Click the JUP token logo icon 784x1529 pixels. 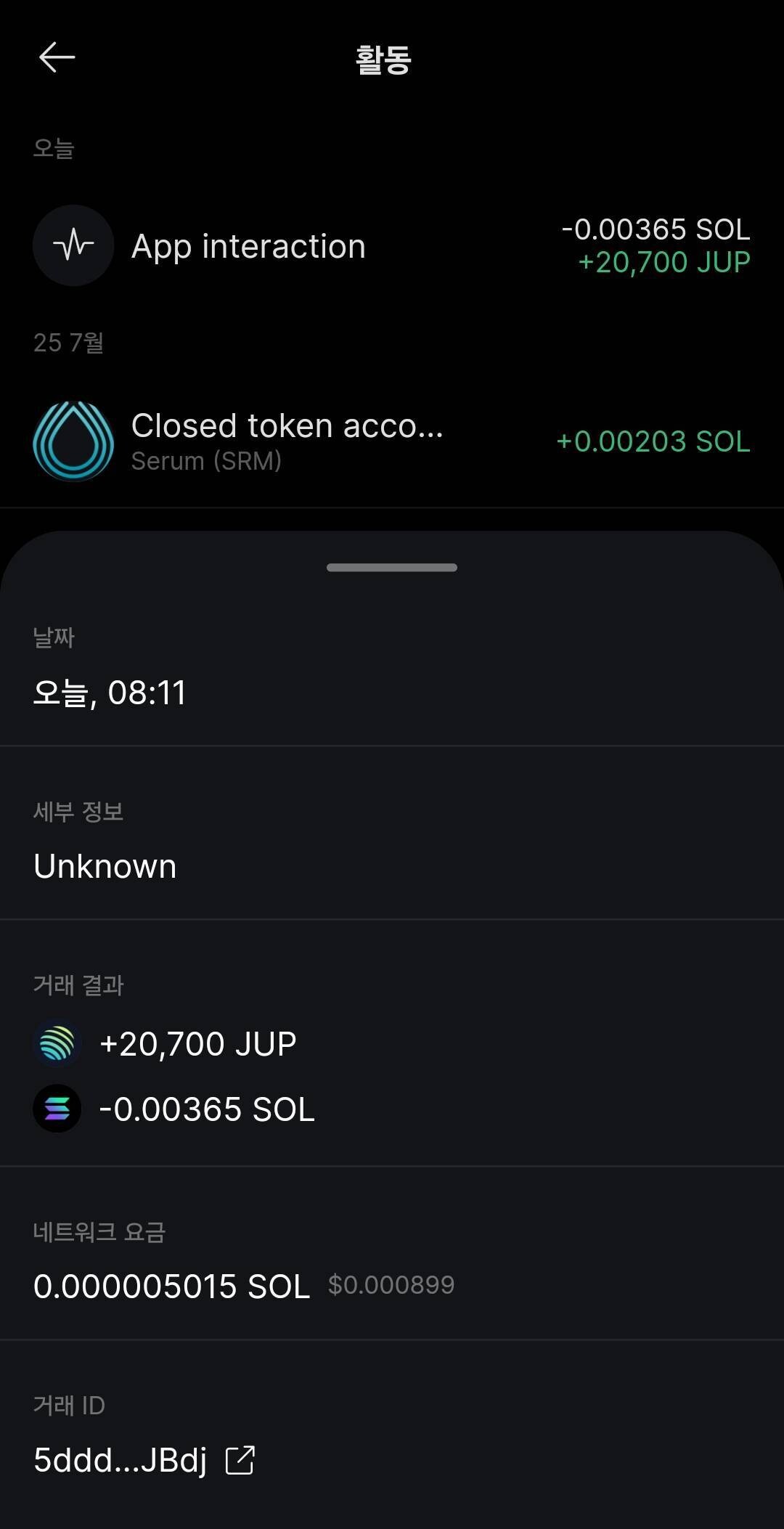(57, 1043)
